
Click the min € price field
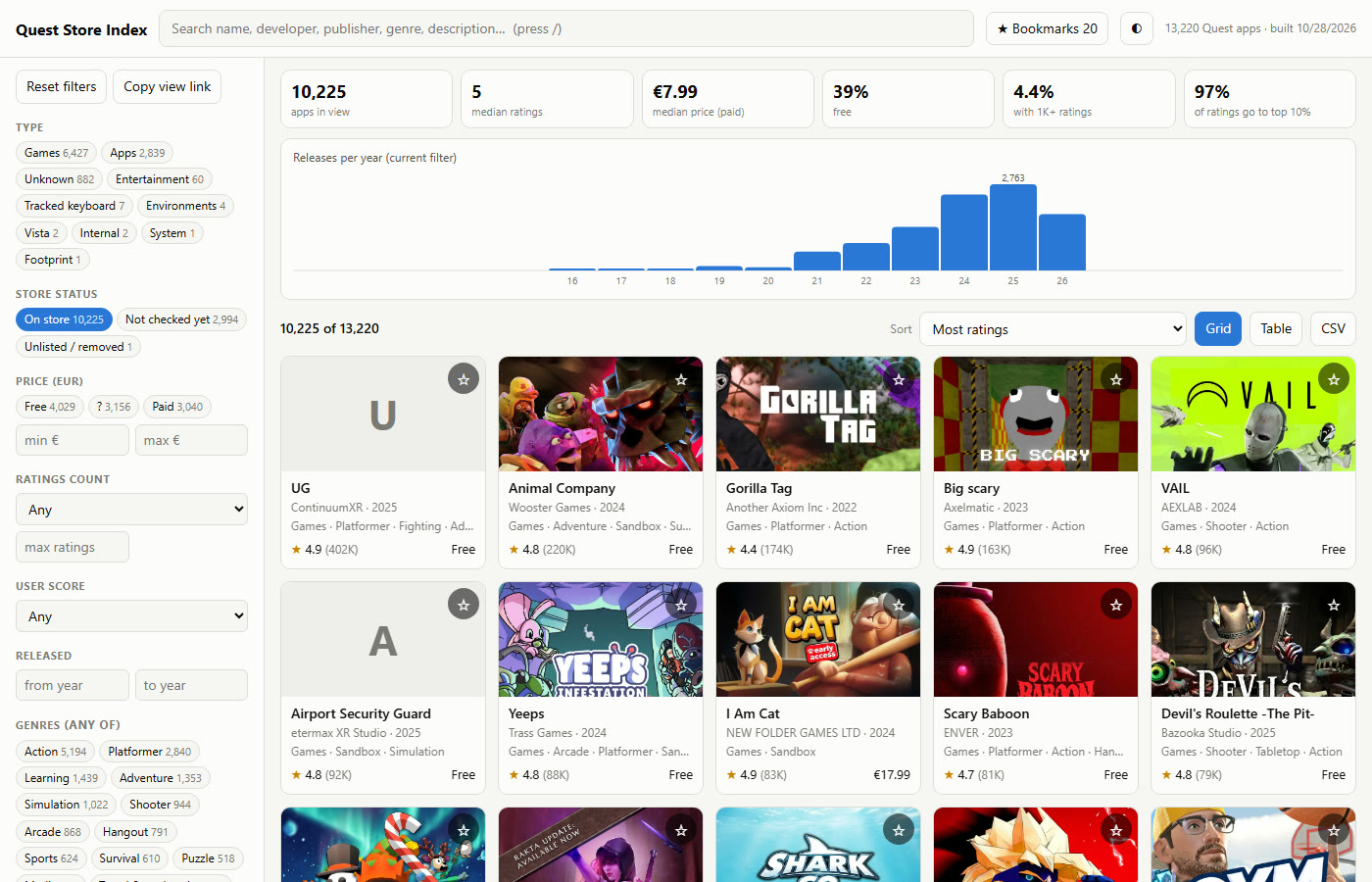[x=73, y=440]
